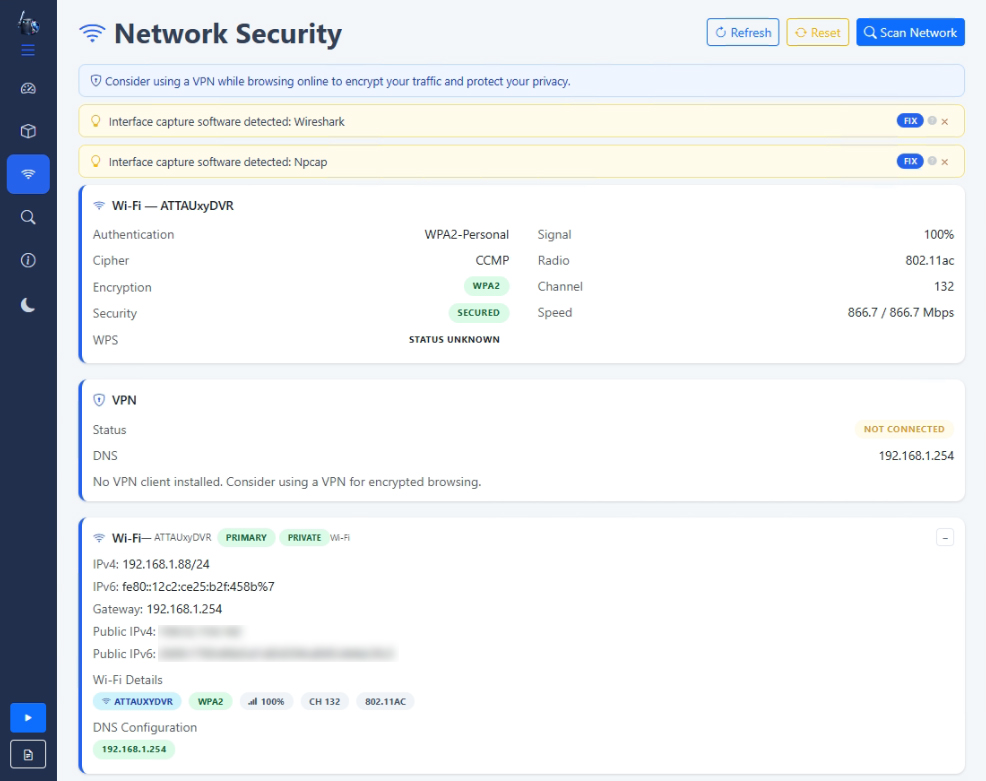Dismiss the Wireshark detection alert
Screen dimensions: 986x781
click(x=944, y=120)
